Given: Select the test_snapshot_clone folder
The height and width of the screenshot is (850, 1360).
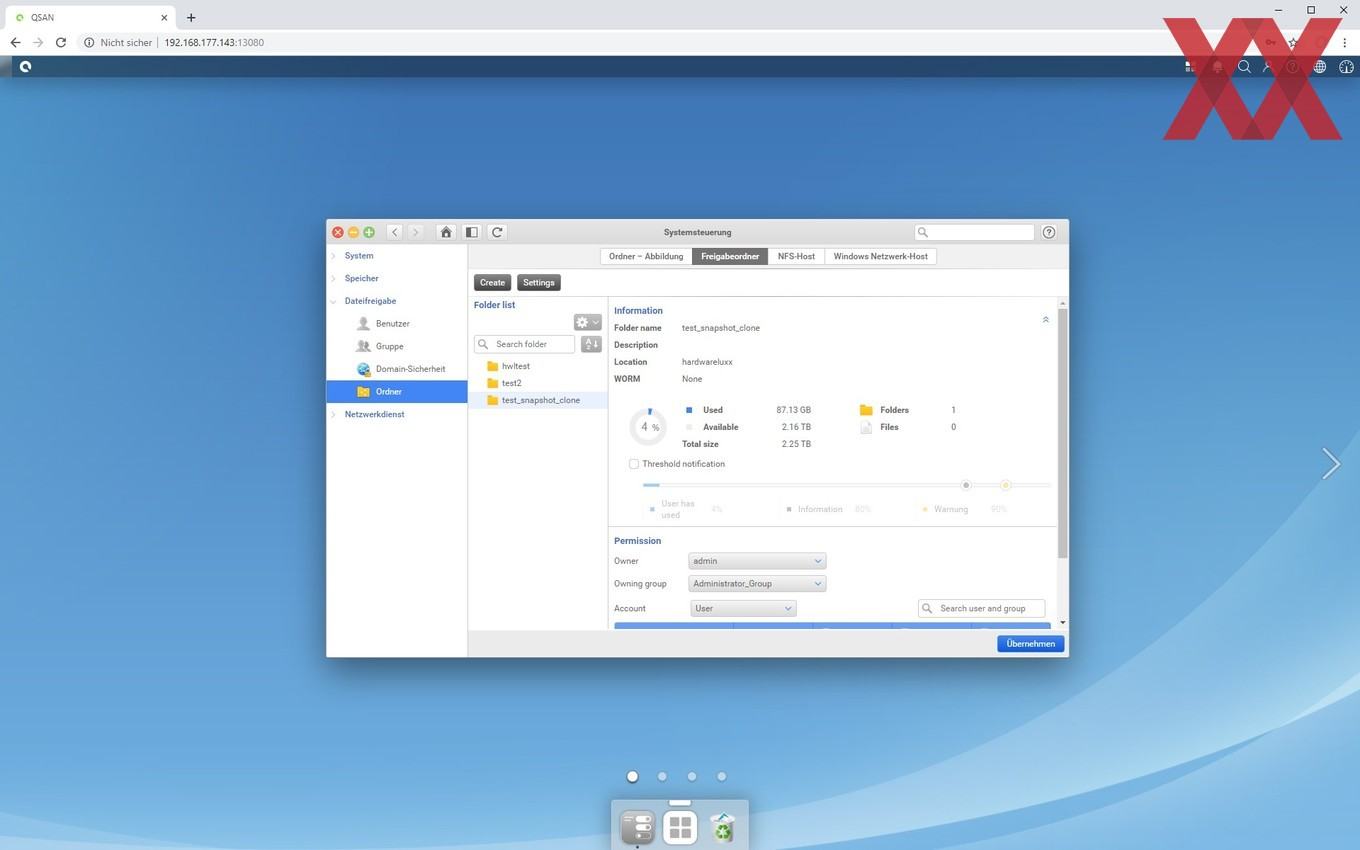Looking at the screenshot, I should (538, 400).
